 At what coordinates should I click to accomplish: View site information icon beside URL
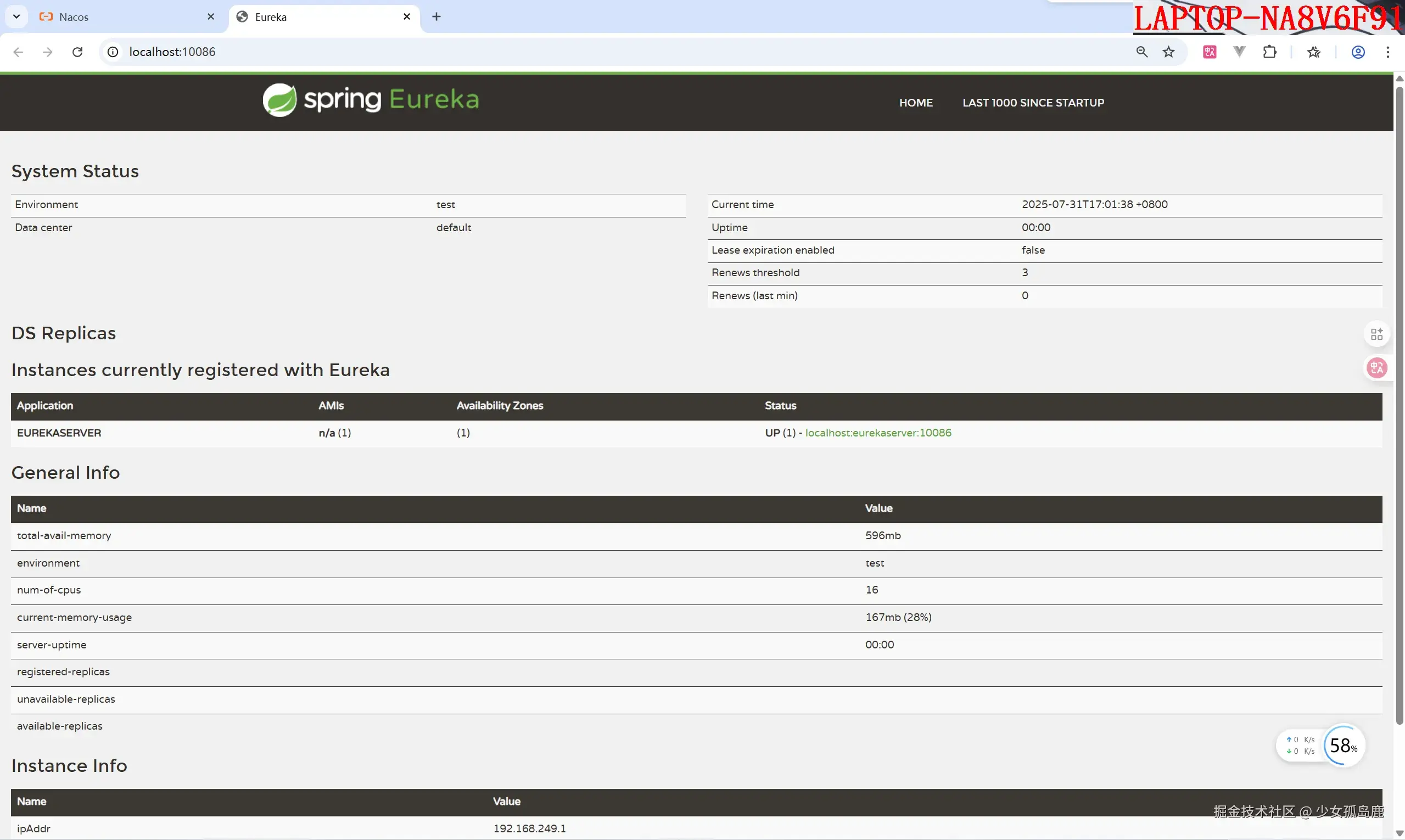click(113, 52)
